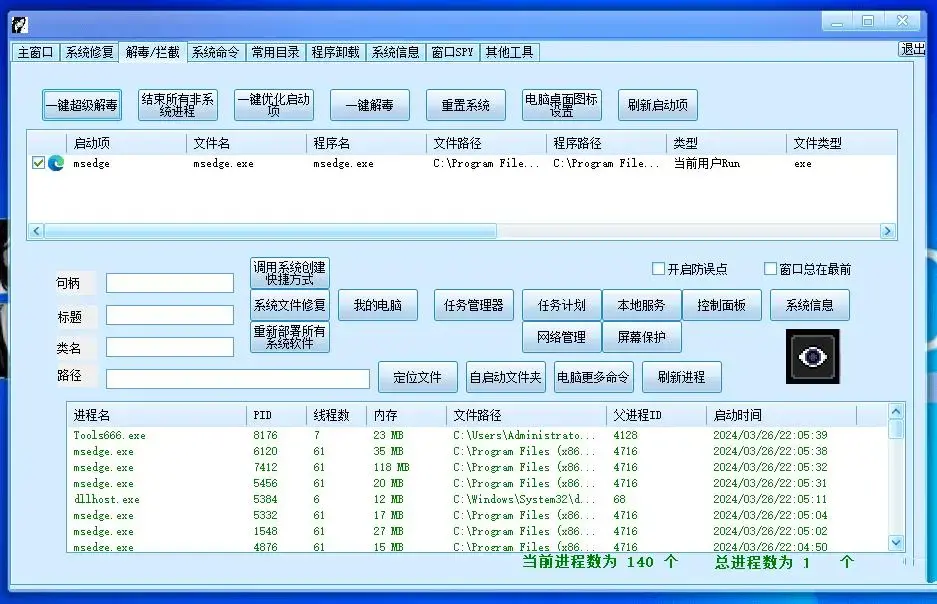Click the eye monitoring icon near 刷新进程

812,355
